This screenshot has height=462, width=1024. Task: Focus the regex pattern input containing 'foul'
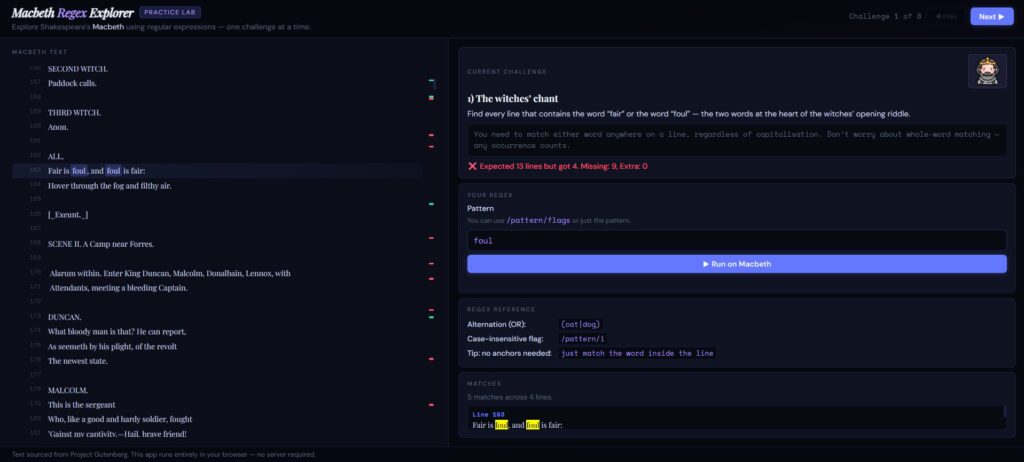click(x=737, y=240)
